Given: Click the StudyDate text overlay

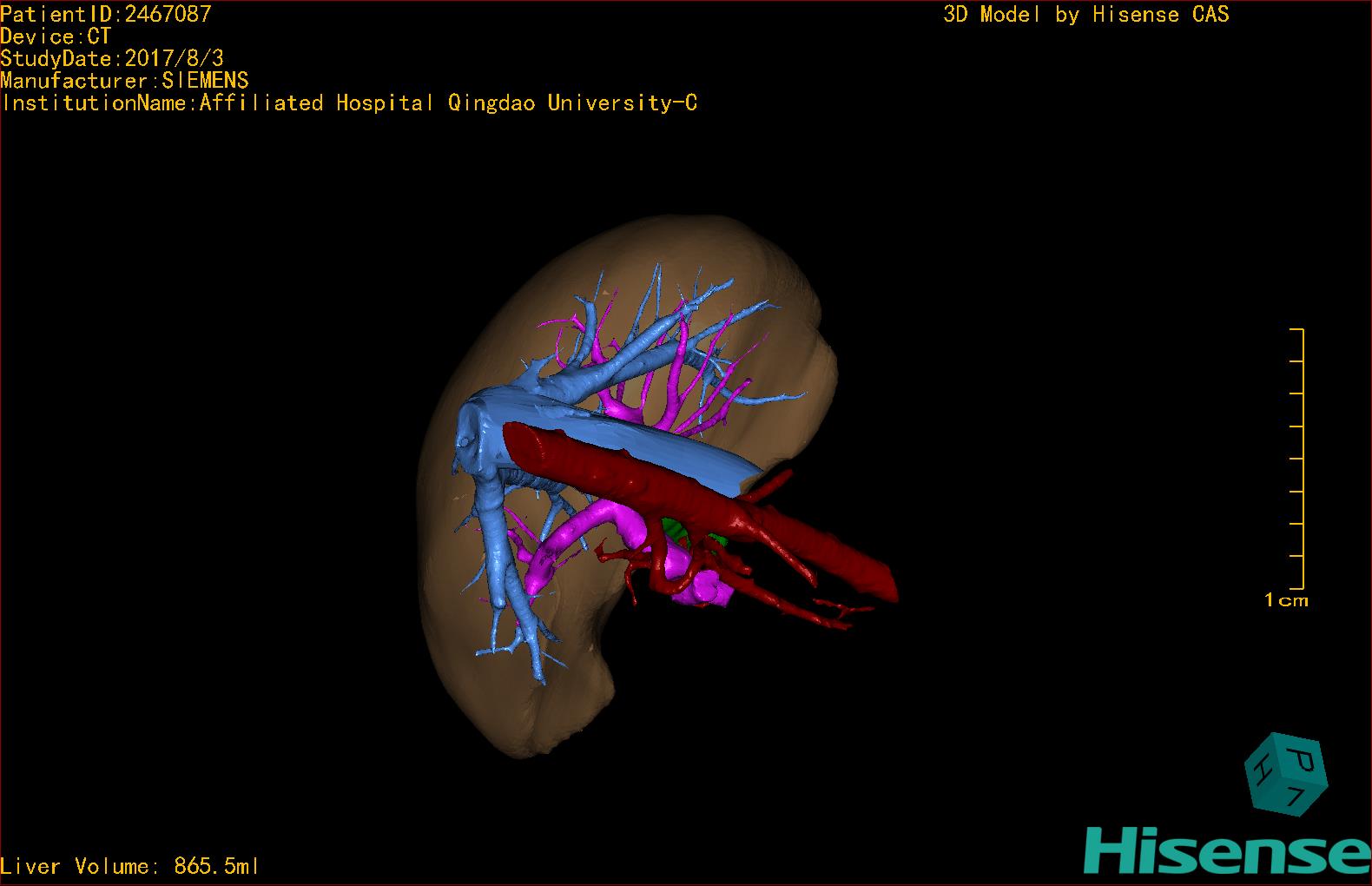Looking at the screenshot, I should [x=112, y=59].
